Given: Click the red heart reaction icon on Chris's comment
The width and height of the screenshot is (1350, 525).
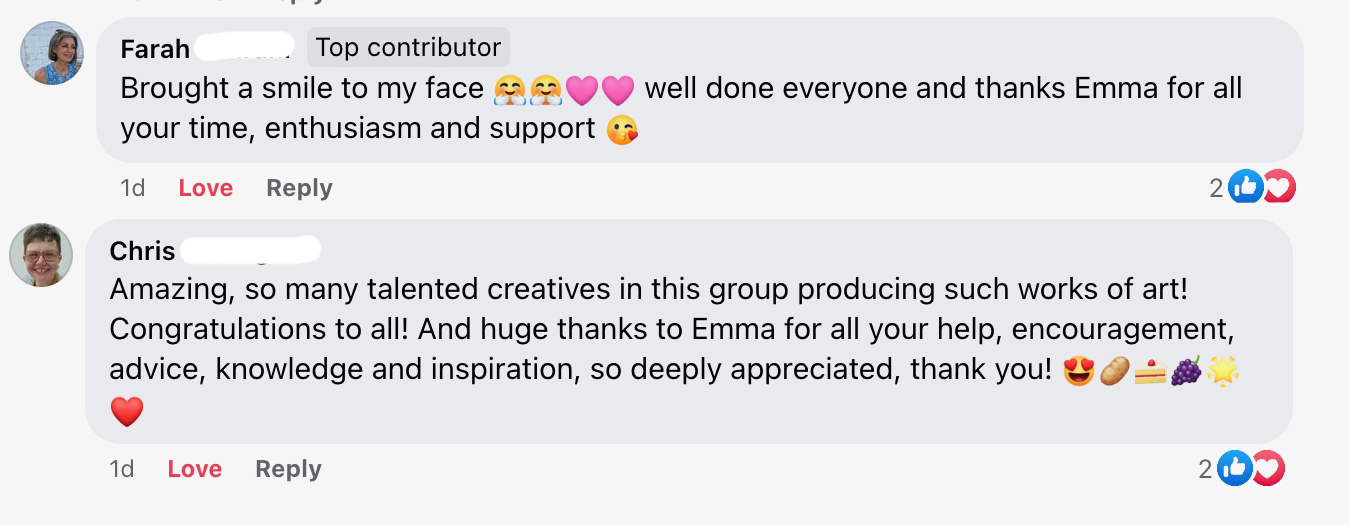Looking at the screenshot, I should pos(1267,468).
